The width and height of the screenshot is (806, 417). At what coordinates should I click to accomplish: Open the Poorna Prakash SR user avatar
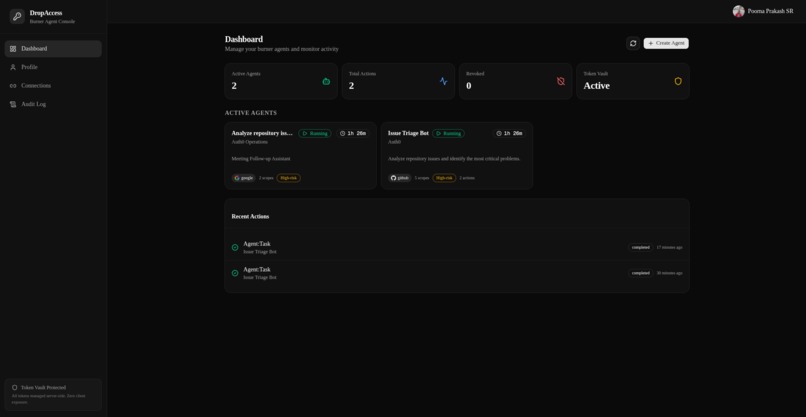point(739,11)
